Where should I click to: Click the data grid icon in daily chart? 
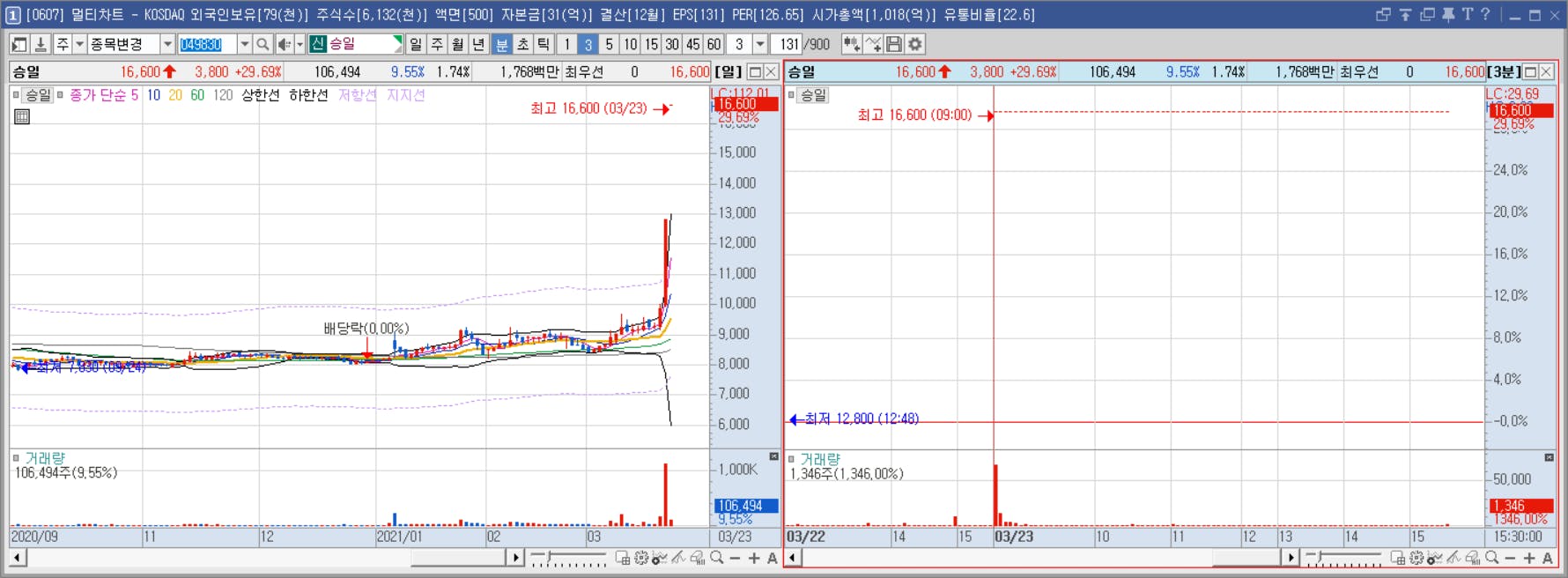[x=22, y=116]
